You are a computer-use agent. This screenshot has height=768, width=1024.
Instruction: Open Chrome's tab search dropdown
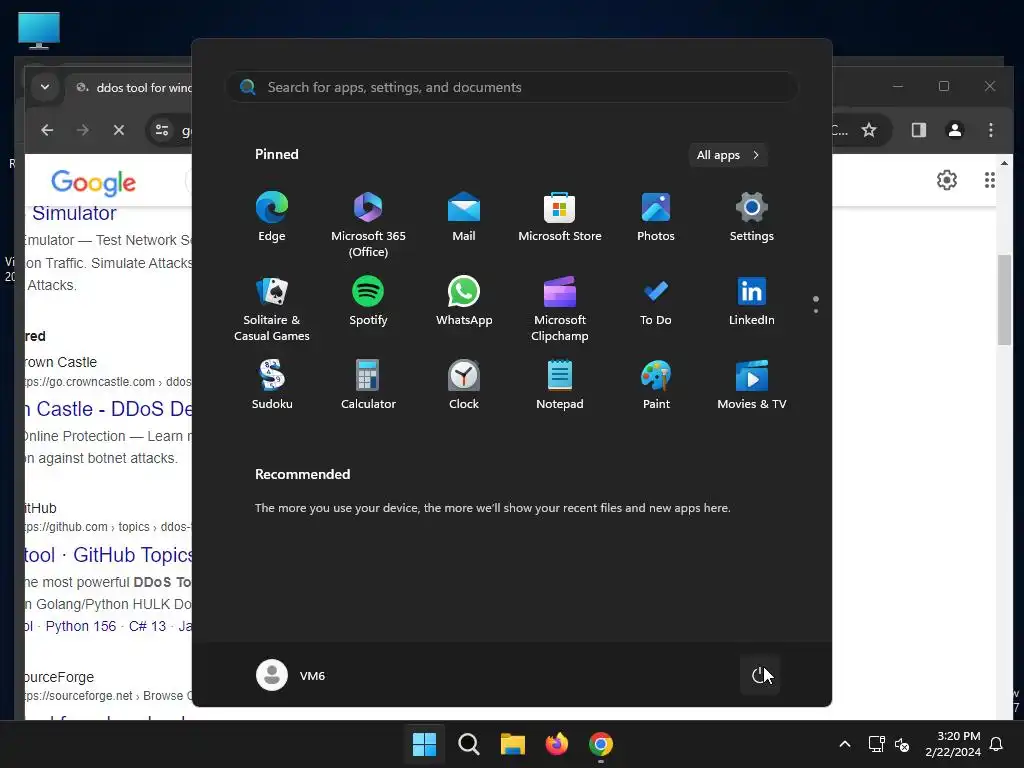44,86
